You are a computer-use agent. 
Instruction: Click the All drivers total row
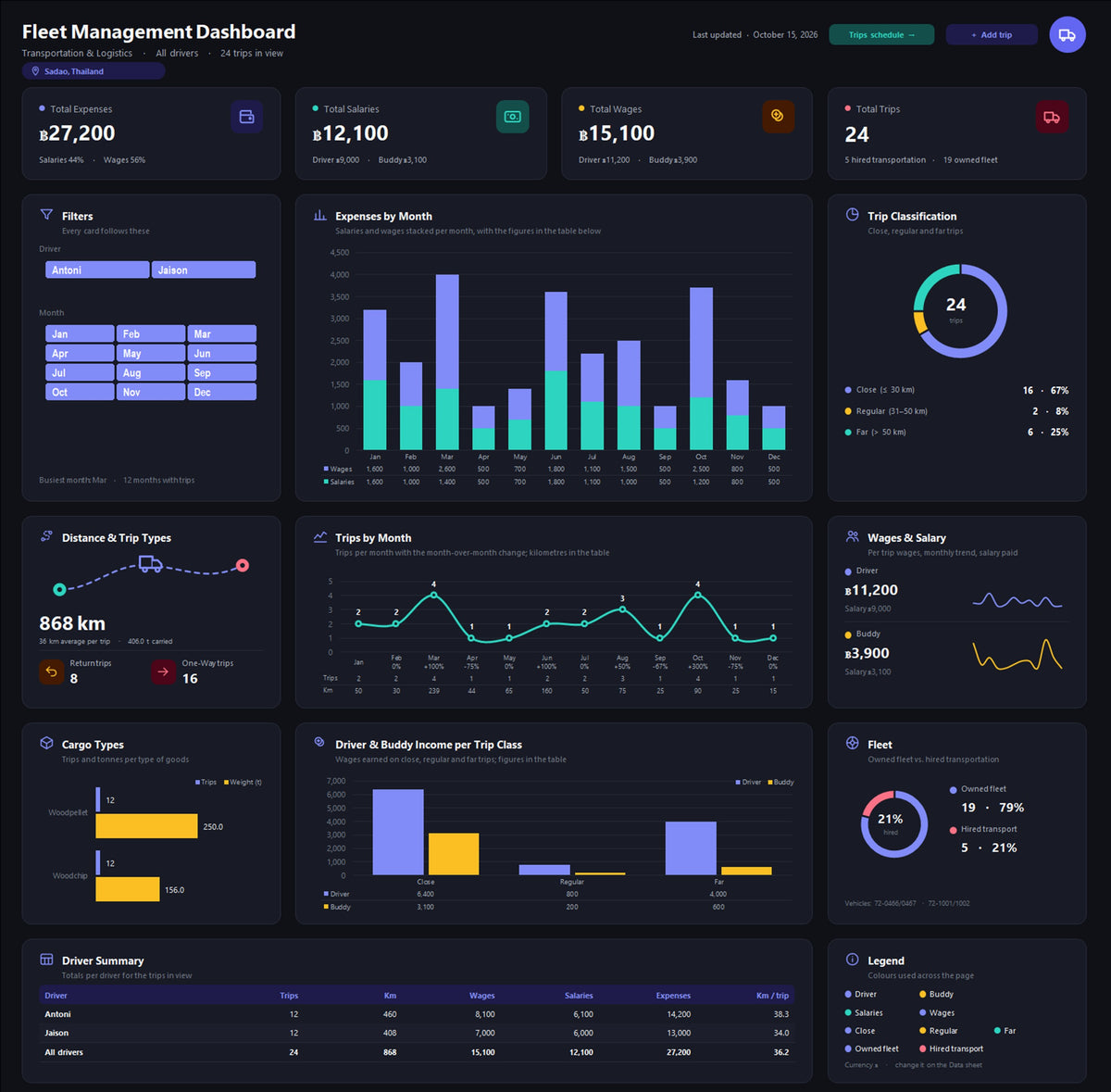pos(417,1052)
